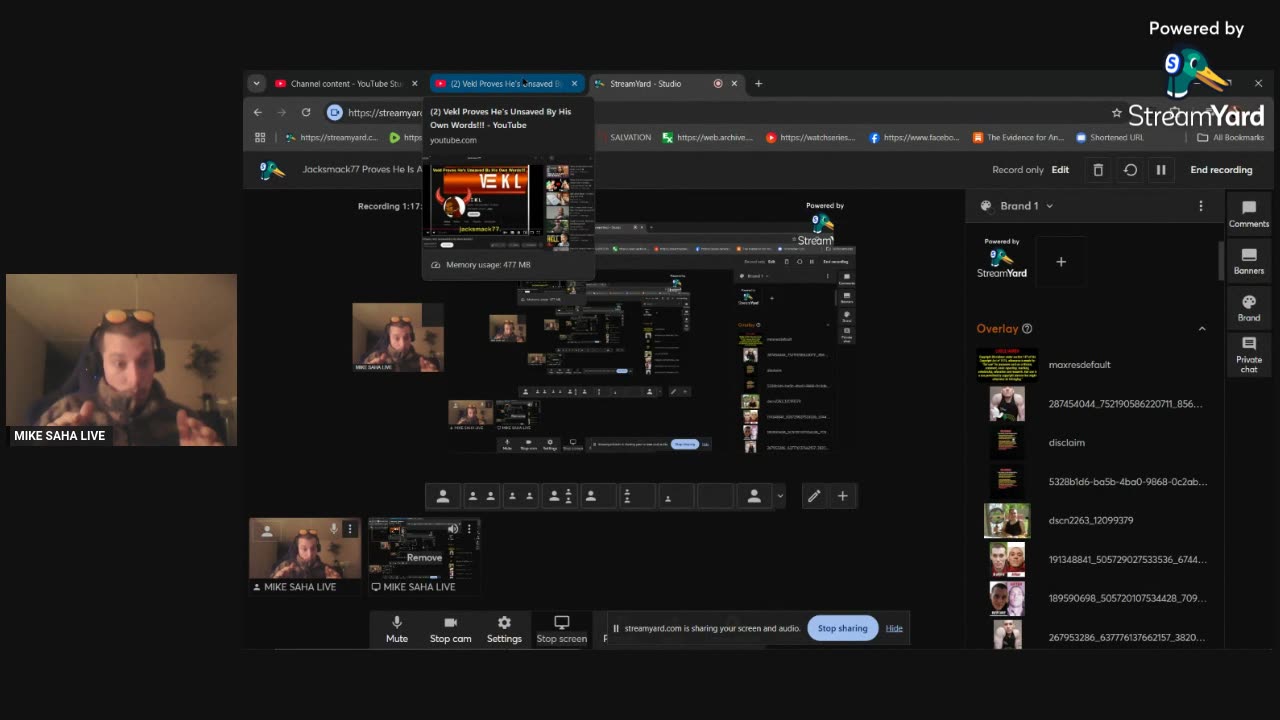Select the solo single-person layout
Screen dimensions: 1280x720
point(443,496)
